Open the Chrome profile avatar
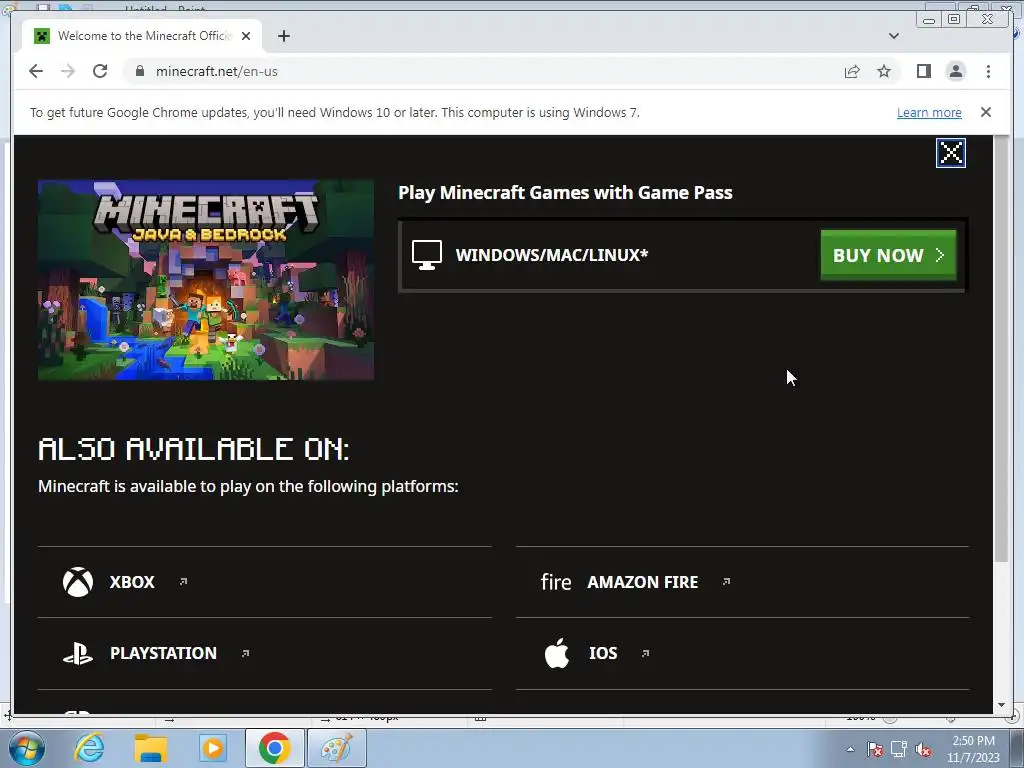Image resolution: width=1024 pixels, height=768 pixels. pos(955,71)
